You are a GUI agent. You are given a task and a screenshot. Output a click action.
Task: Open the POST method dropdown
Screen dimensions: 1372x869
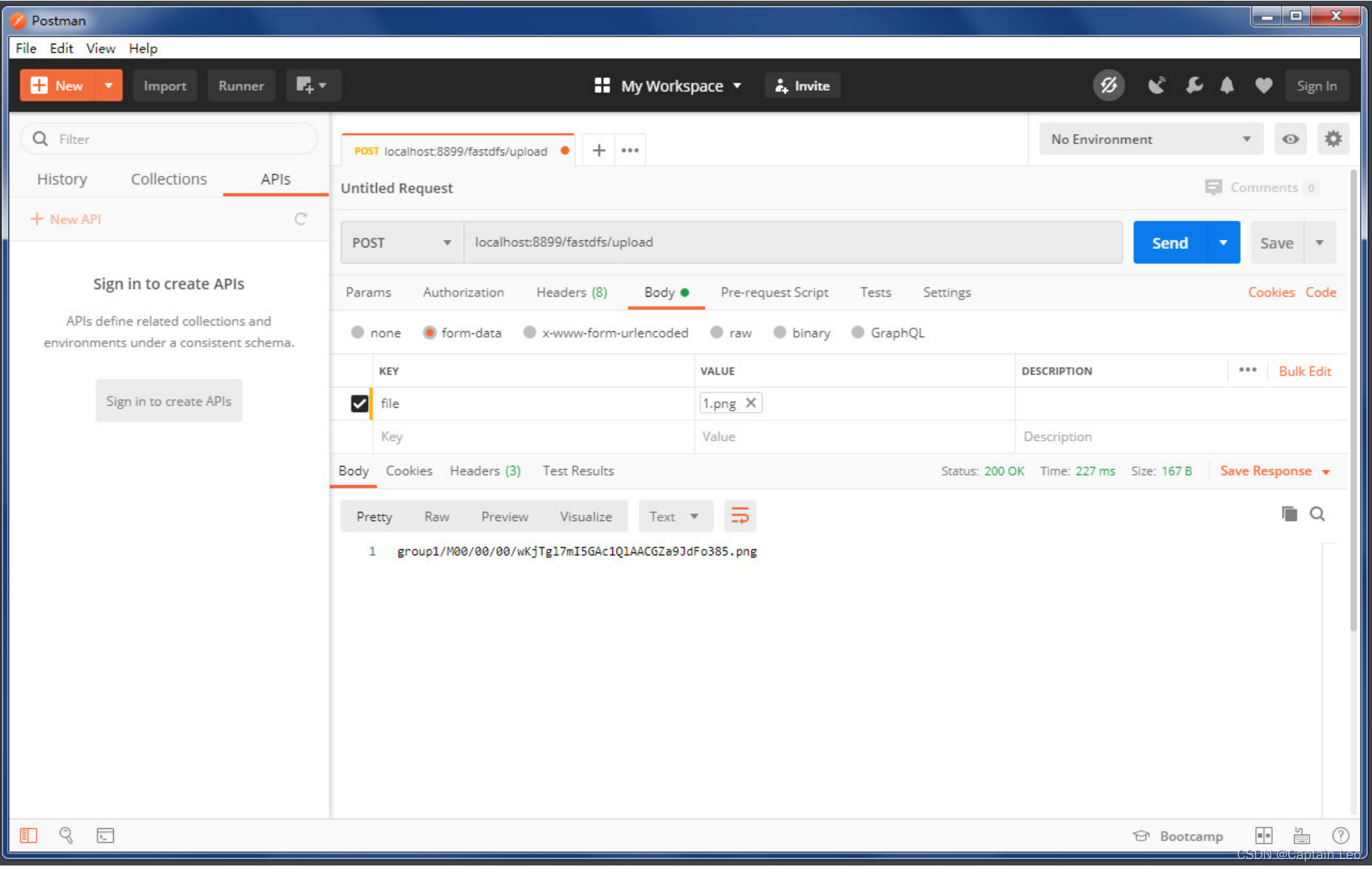coord(401,243)
